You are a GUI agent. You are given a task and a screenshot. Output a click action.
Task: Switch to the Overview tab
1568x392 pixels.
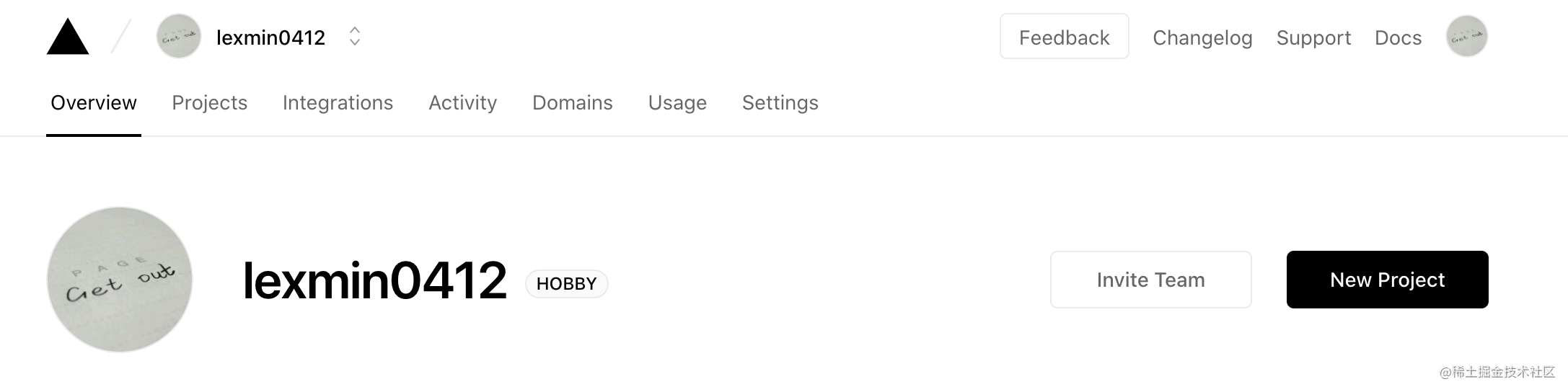click(94, 103)
